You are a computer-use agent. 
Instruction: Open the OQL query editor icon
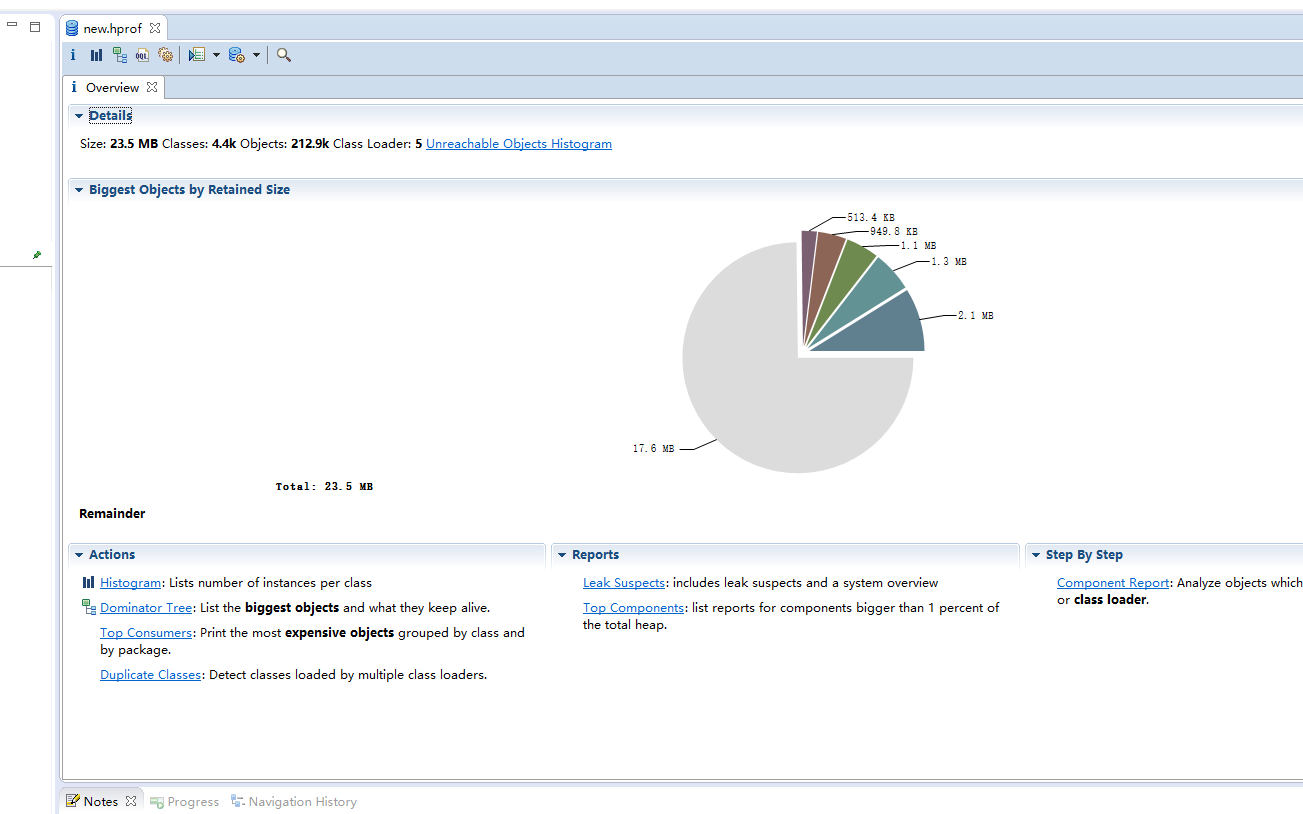142,55
